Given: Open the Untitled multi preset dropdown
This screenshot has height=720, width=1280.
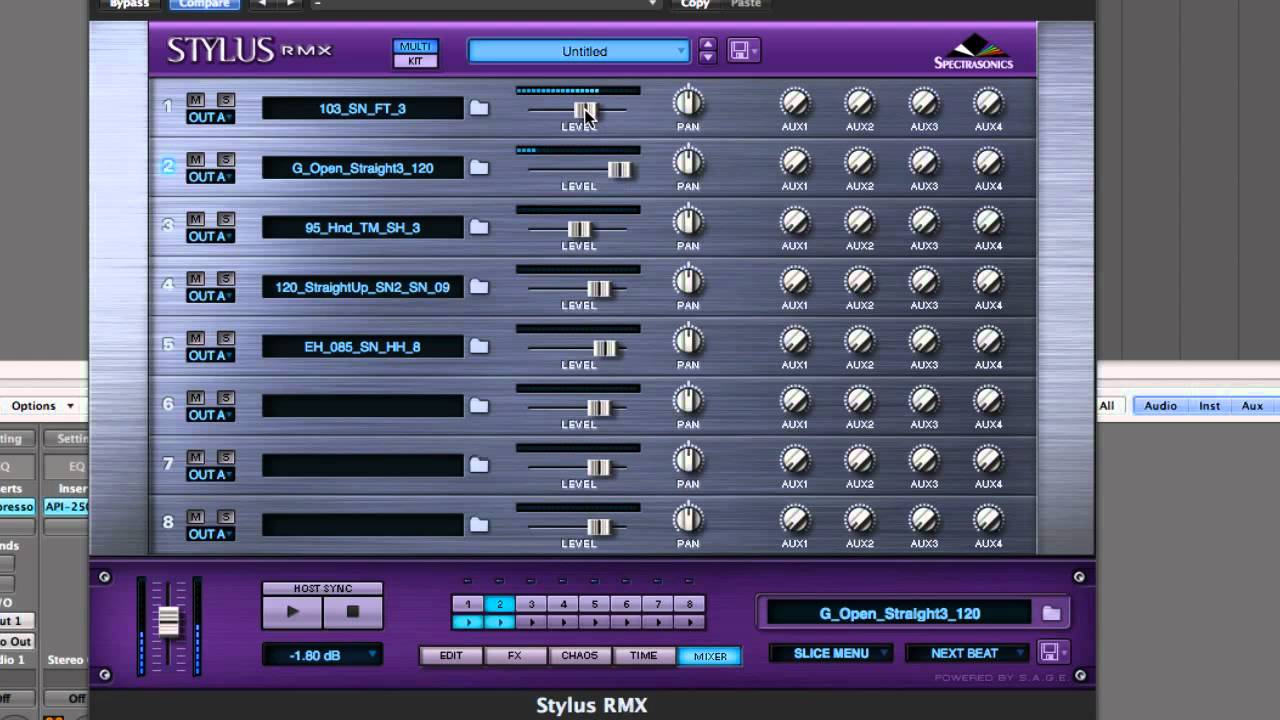Looking at the screenshot, I should (x=579, y=51).
